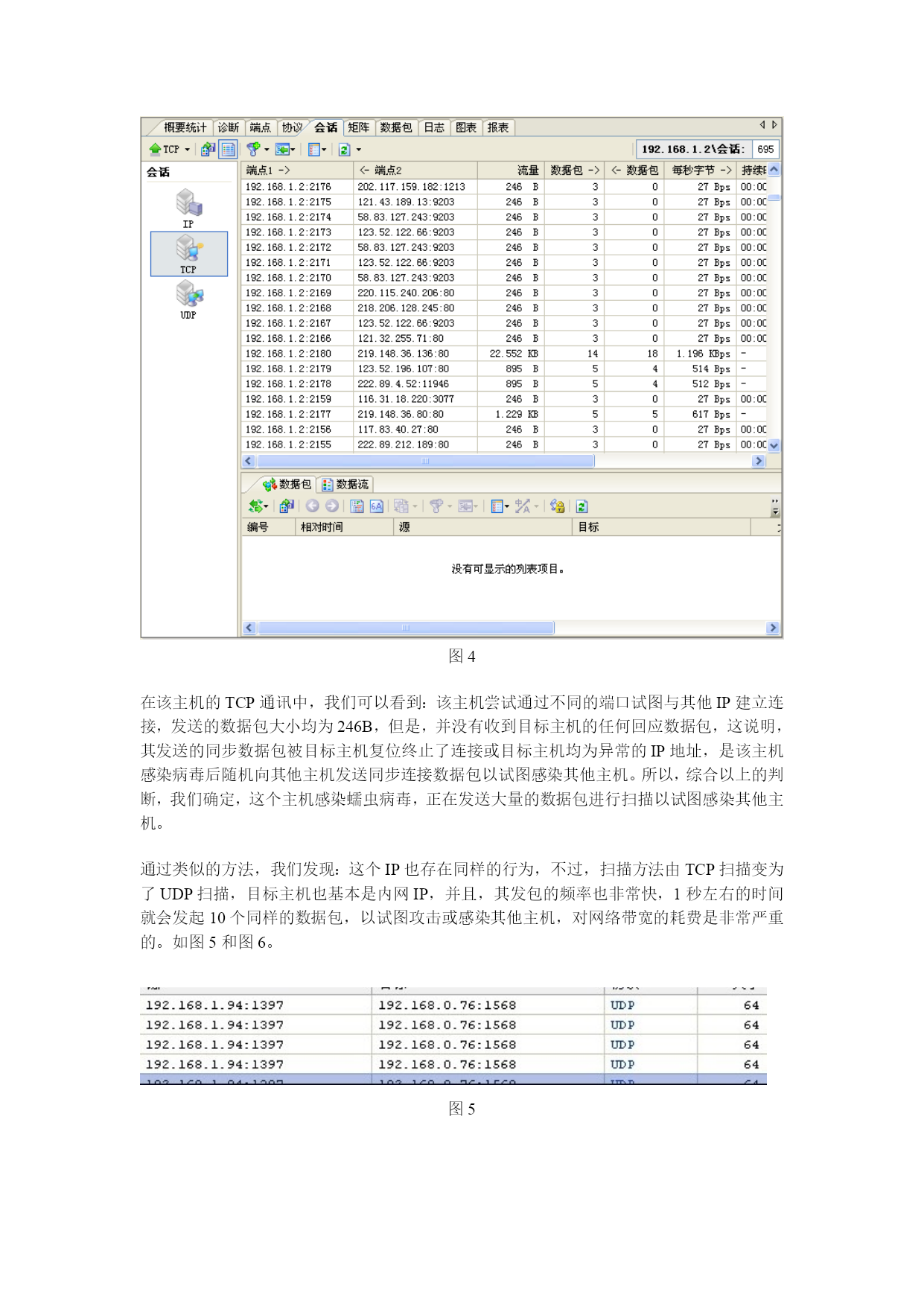Select the row with endpoint 192.168.1.2:2155

click(504, 445)
